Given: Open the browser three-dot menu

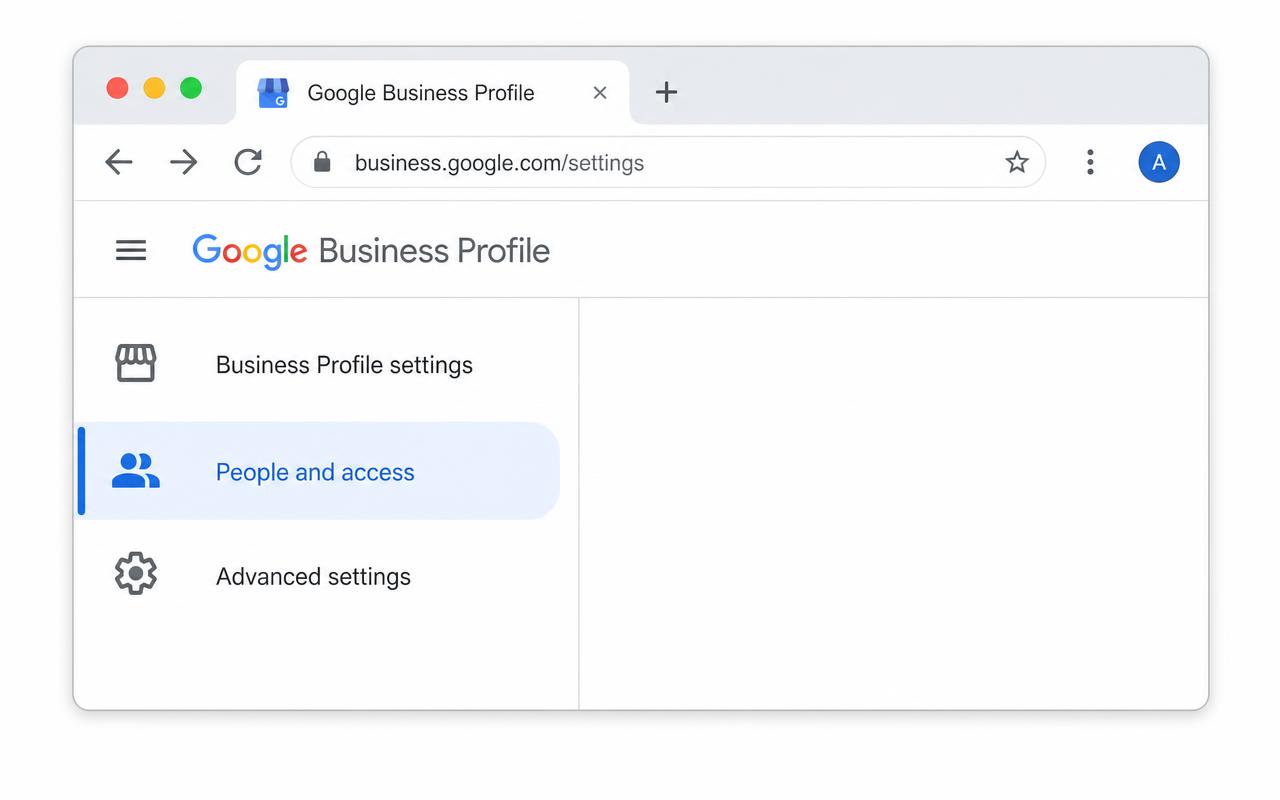Looking at the screenshot, I should [x=1090, y=162].
